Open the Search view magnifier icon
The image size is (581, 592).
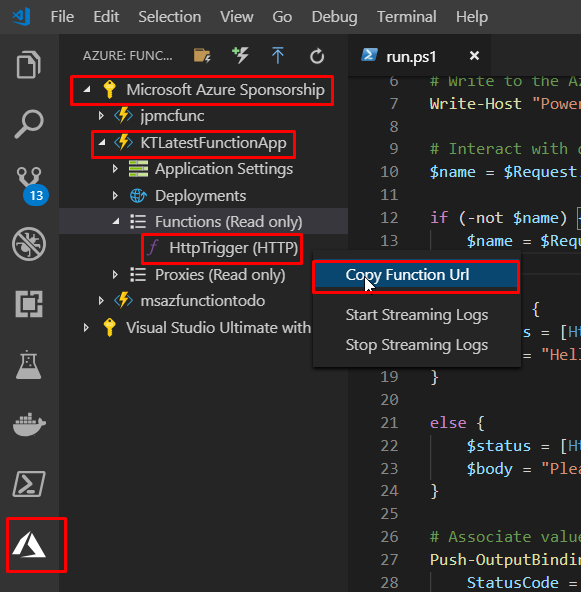coord(29,124)
